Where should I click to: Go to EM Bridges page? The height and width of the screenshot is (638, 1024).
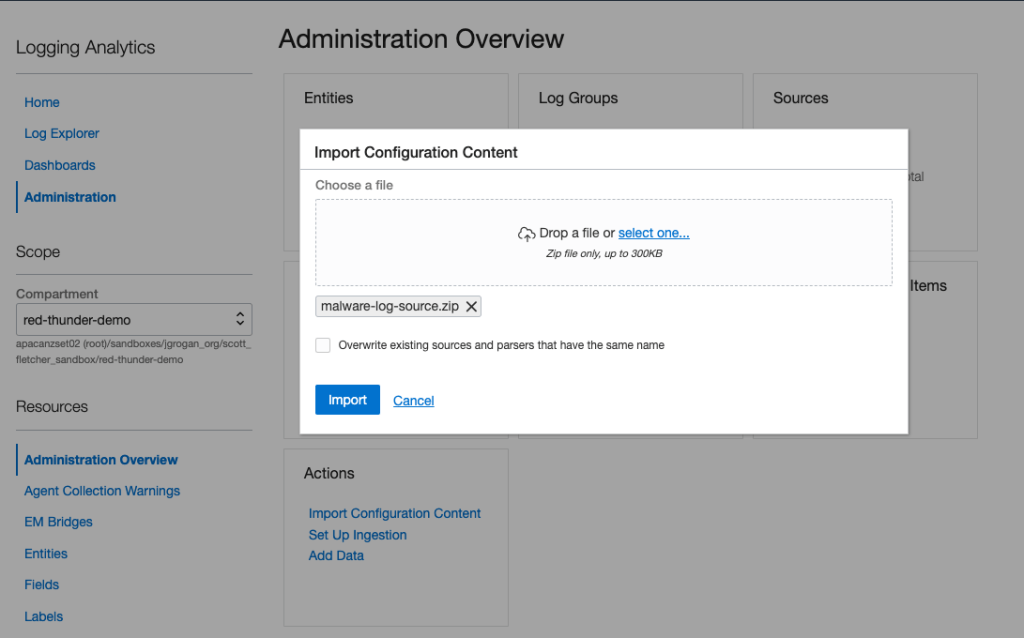tap(58, 522)
